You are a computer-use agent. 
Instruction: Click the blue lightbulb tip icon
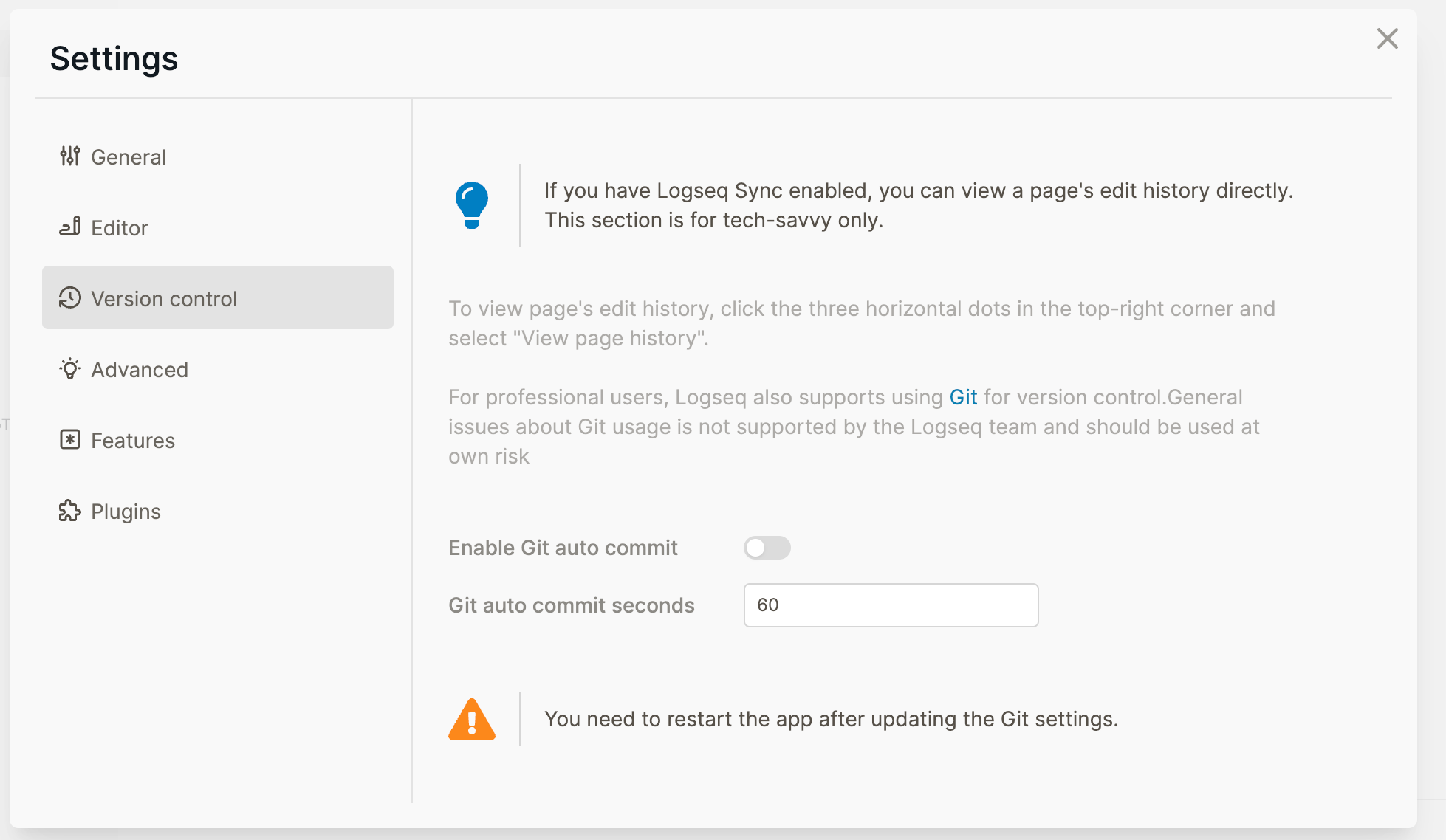point(472,204)
